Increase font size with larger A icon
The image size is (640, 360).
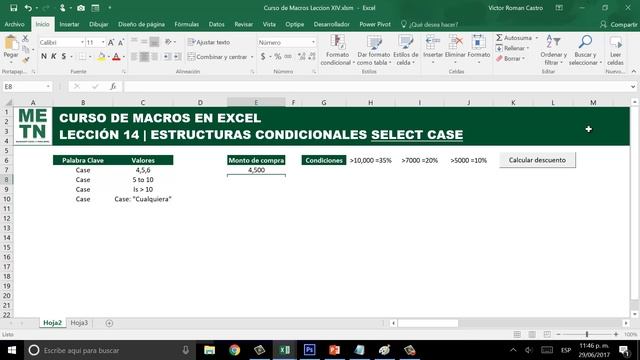[x=111, y=42]
